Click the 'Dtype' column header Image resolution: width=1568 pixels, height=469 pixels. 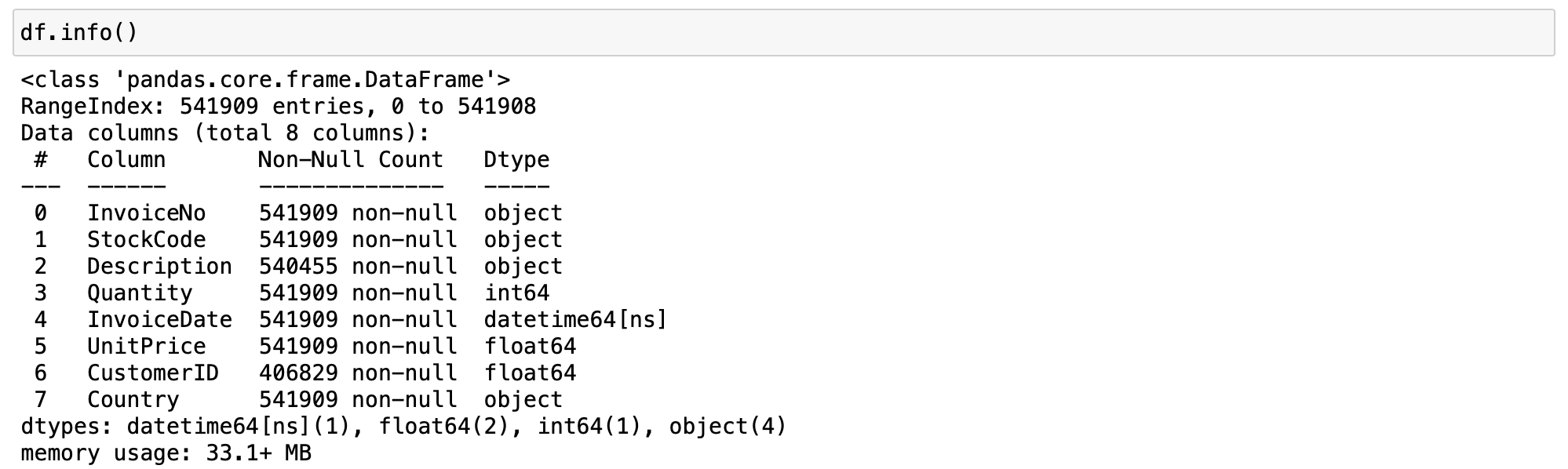click(x=516, y=160)
